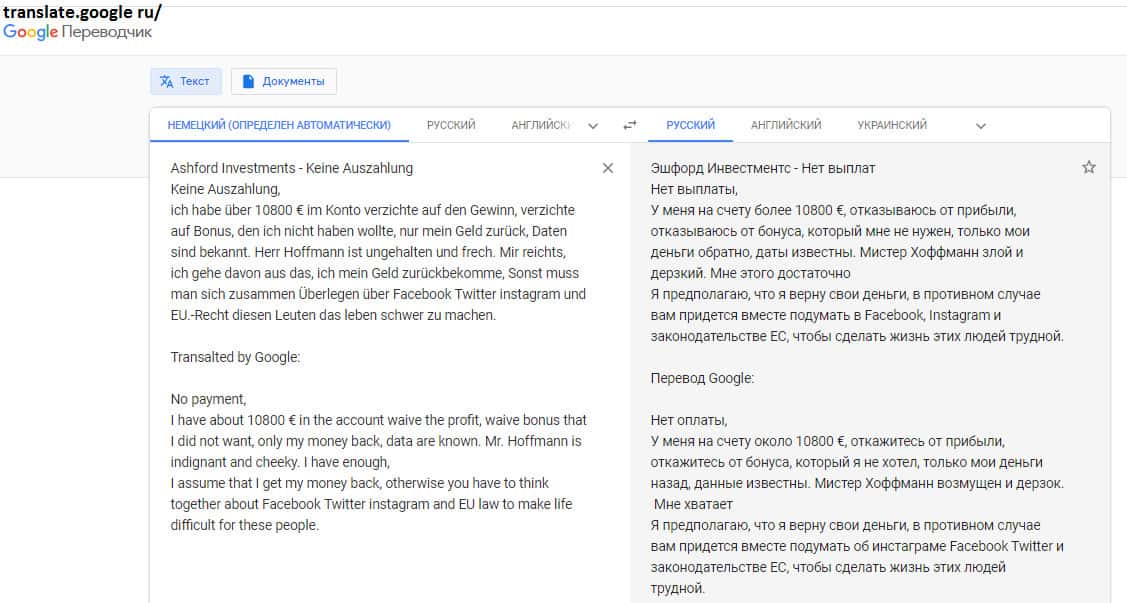Image resolution: width=1127 pixels, height=603 pixels.
Task: Choose АНГЛИЙСКИЙ as source language
Action: pos(541,126)
